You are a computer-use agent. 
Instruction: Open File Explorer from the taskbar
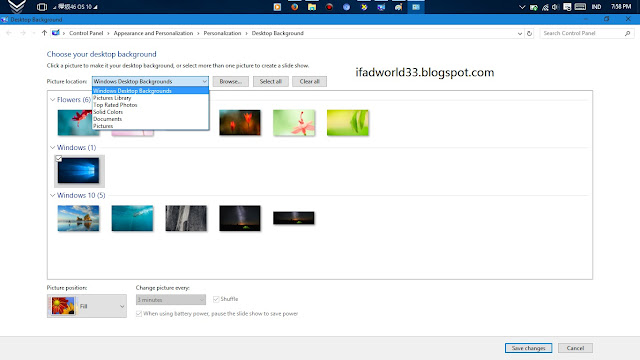(x=312, y=7)
